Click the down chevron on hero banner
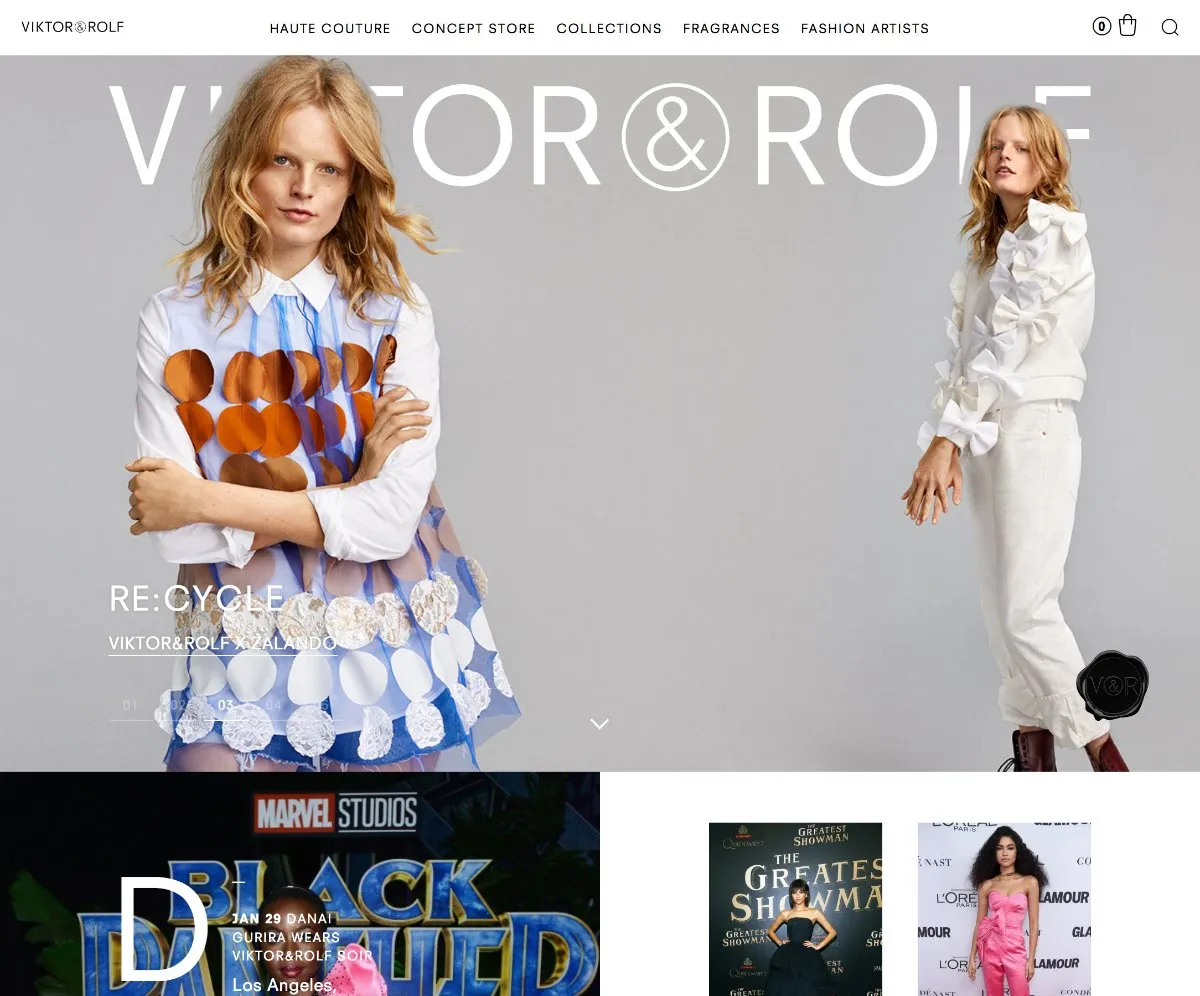1200x996 pixels. [x=600, y=723]
